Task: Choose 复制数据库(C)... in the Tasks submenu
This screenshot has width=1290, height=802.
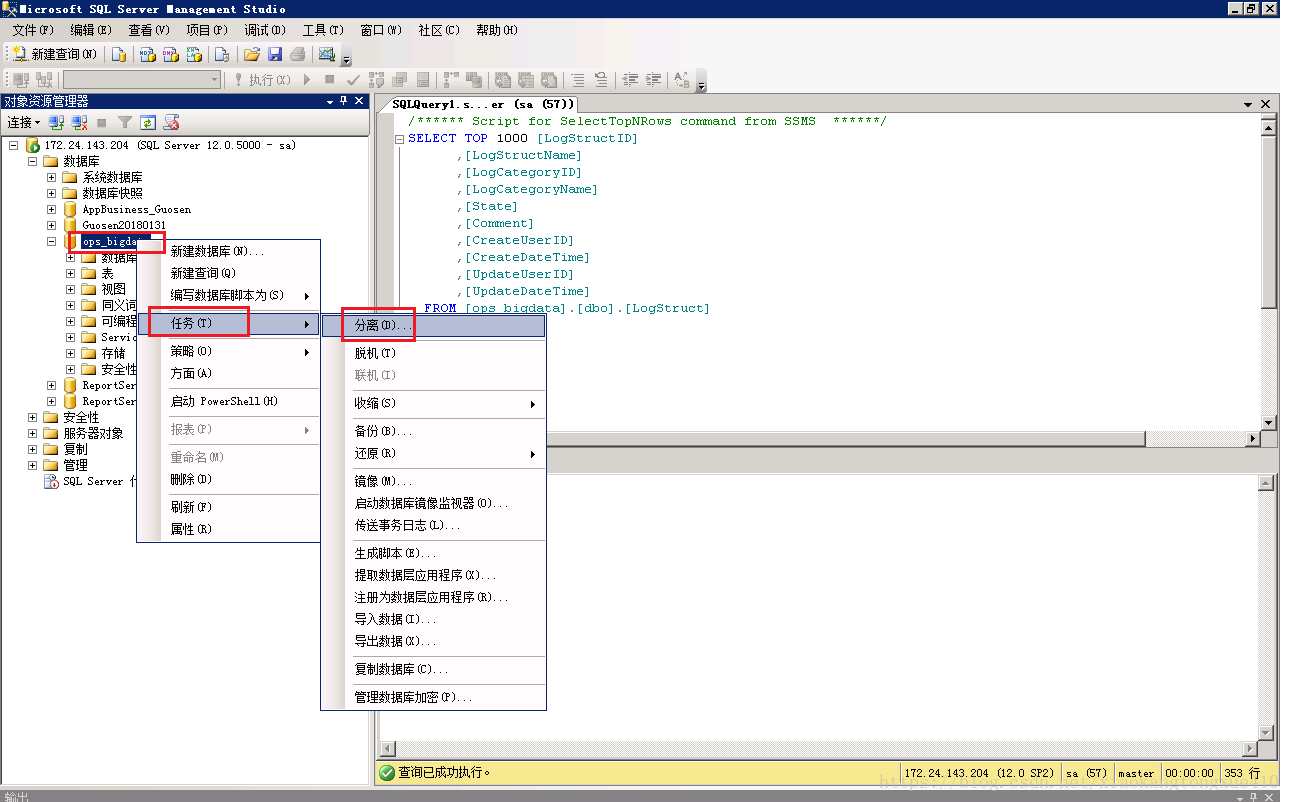Action: tap(433, 669)
